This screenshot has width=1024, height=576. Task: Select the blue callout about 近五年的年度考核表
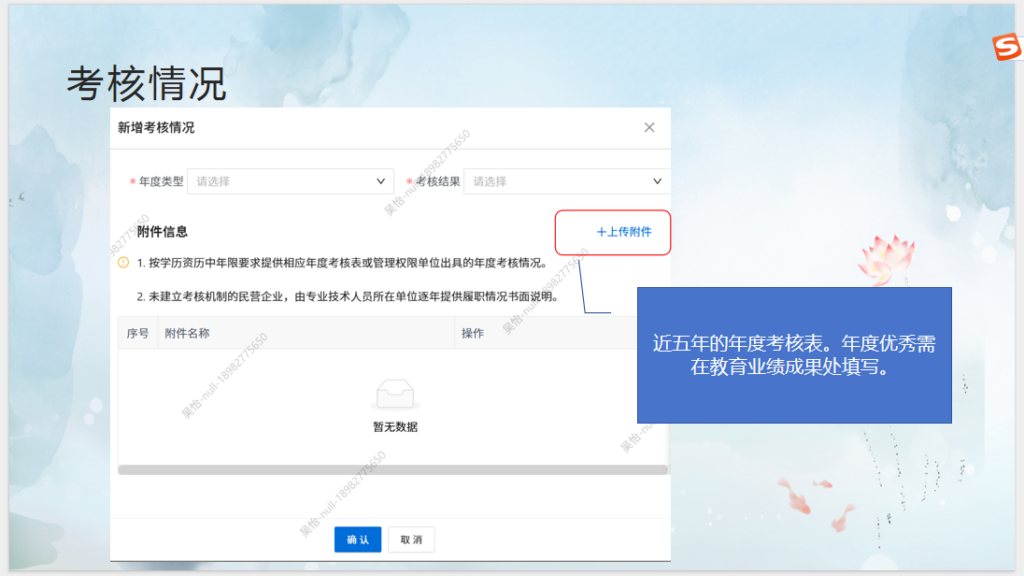(x=794, y=355)
